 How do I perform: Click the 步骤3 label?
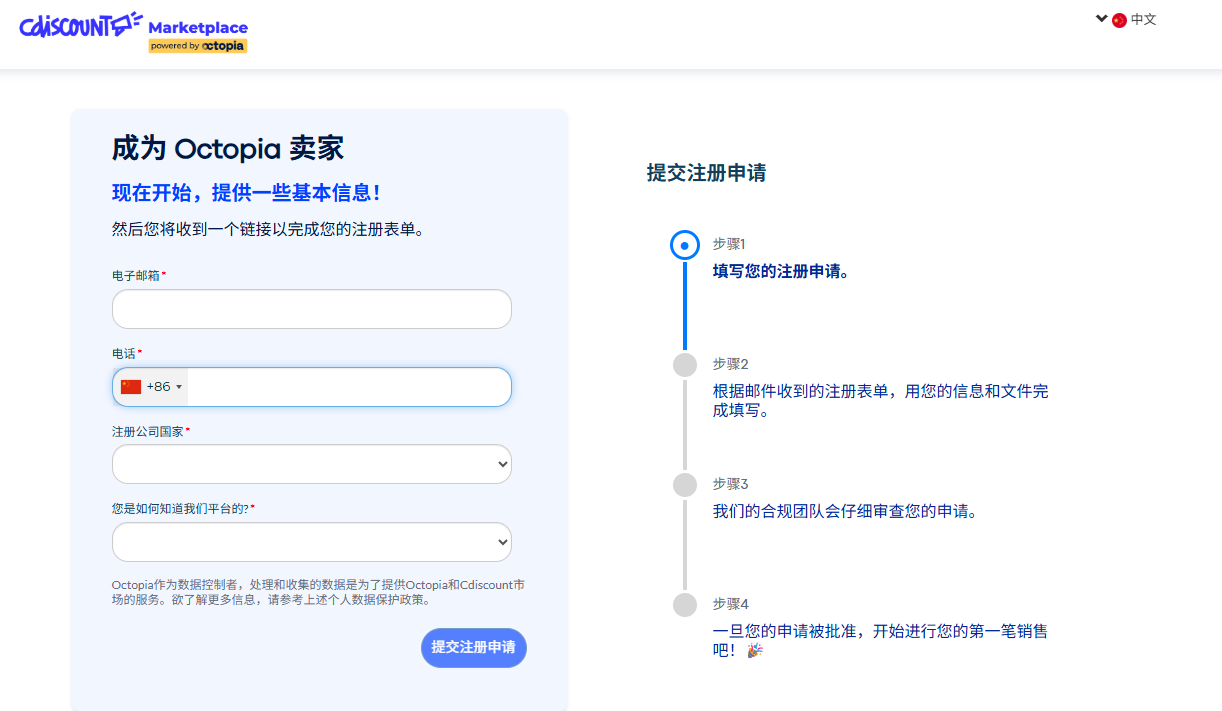pos(731,484)
